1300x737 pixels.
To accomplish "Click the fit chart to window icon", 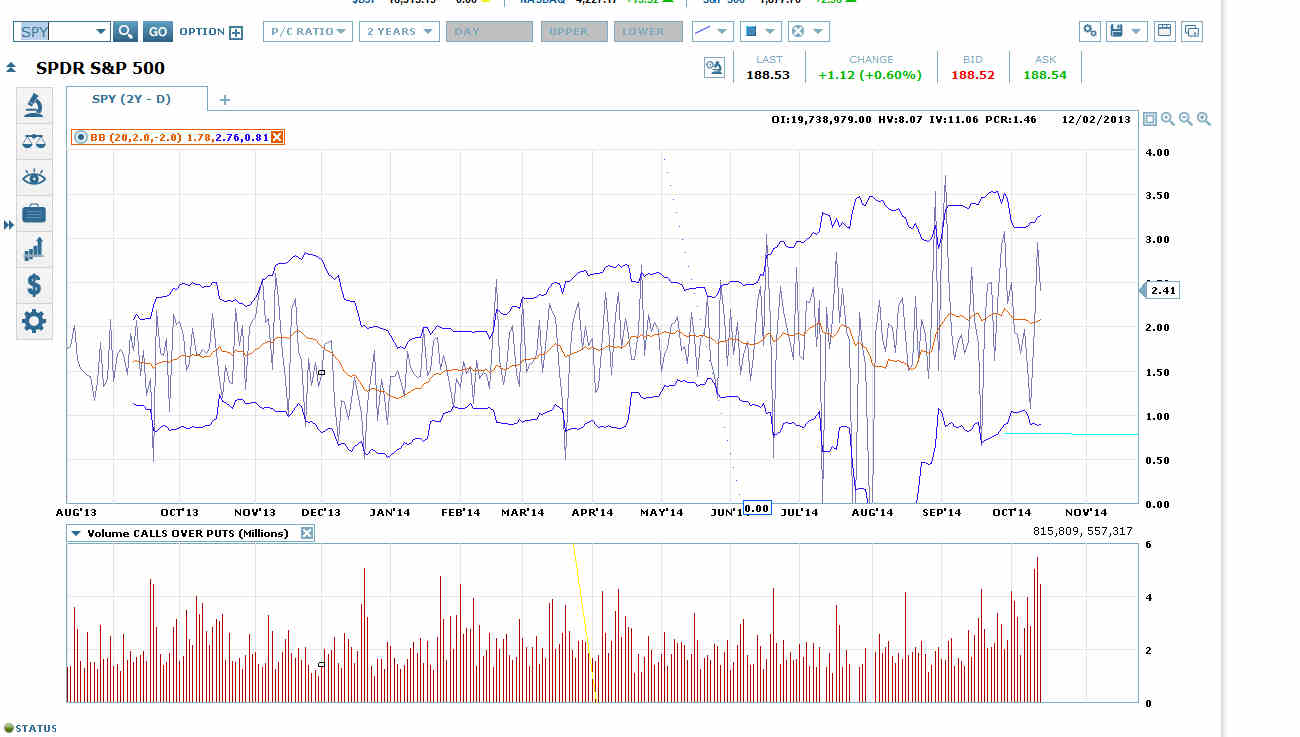I will pos(1150,119).
